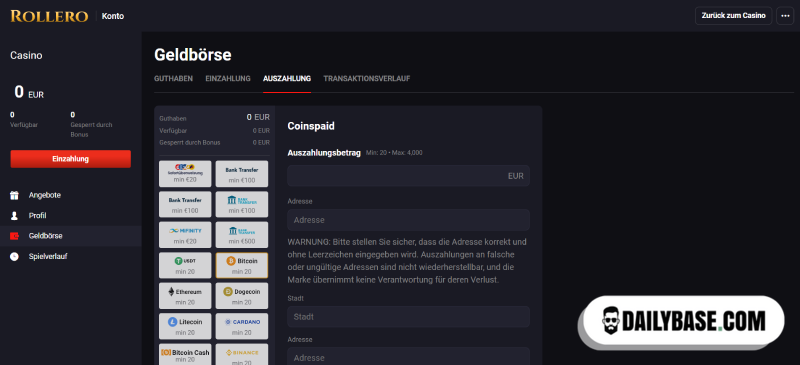Select the Bitcoin Cash withdrawal option
This screenshot has width=800, height=365.
pos(185,355)
